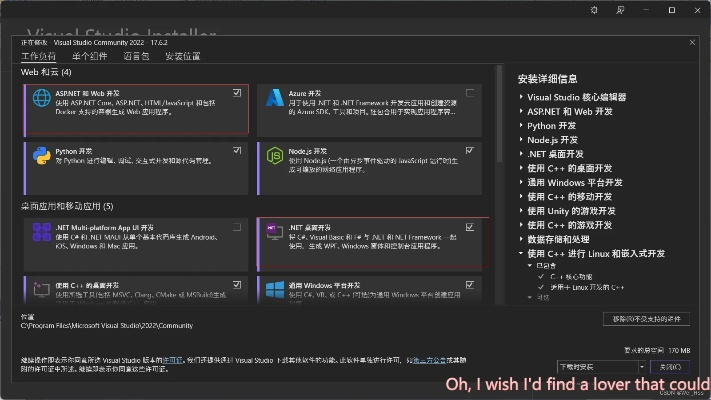Switch to the 工作负荷 tab

point(39,56)
